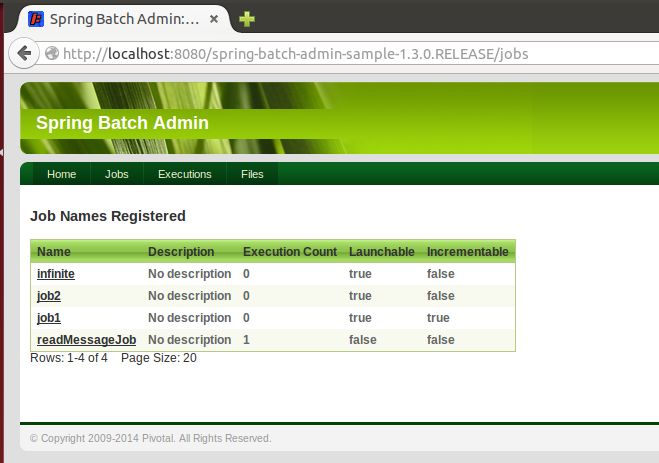Click the Launchable column header
This screenshot has height=463, width=659.
(x=382, y=252)
